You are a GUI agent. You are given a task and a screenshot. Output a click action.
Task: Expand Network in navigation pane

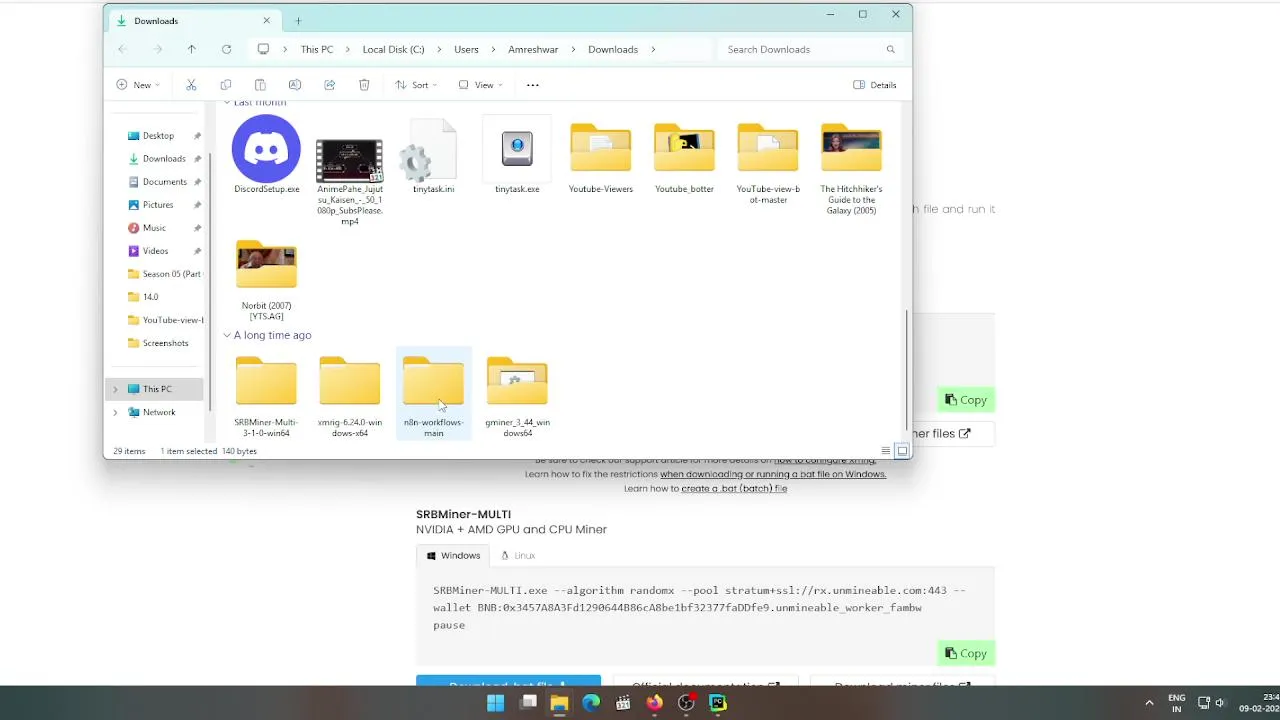point(115,412)
